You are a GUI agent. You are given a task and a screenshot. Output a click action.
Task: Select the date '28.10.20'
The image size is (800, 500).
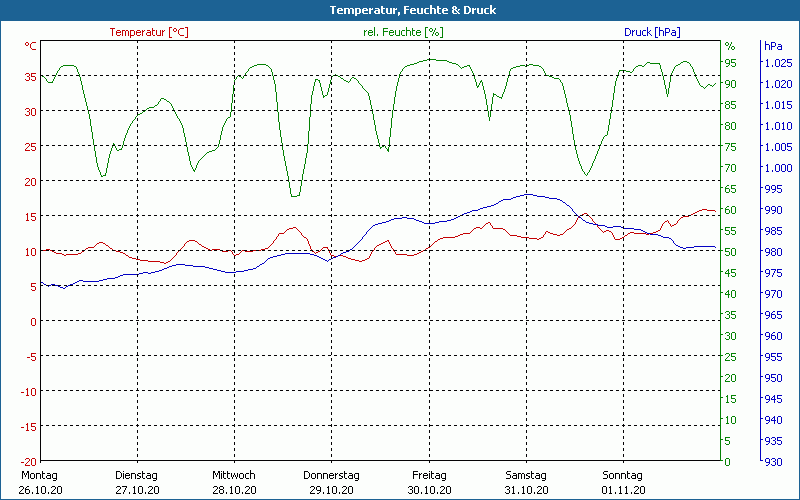coord(234,490)
